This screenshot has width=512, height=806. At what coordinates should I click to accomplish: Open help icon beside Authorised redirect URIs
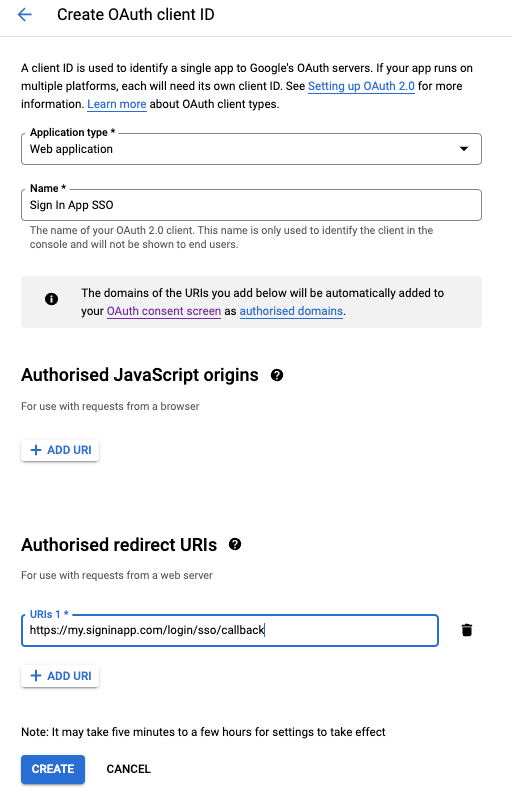tap(235, 544)
